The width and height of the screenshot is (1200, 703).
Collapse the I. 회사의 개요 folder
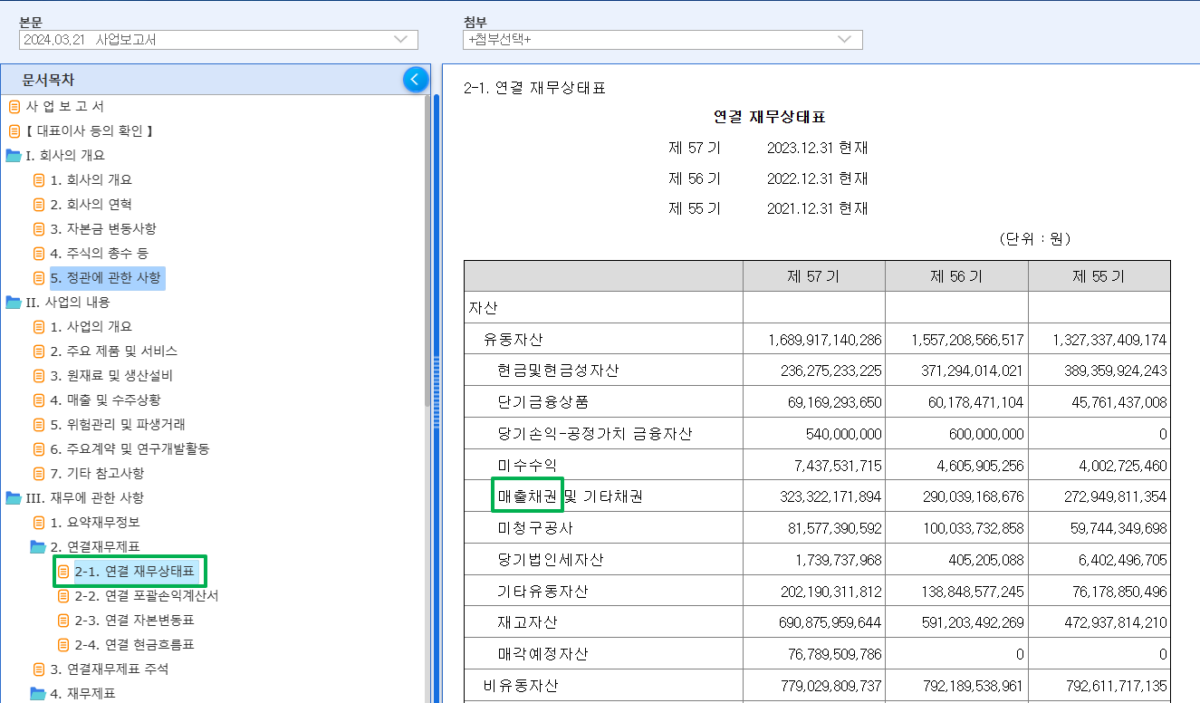pos(13,155)
